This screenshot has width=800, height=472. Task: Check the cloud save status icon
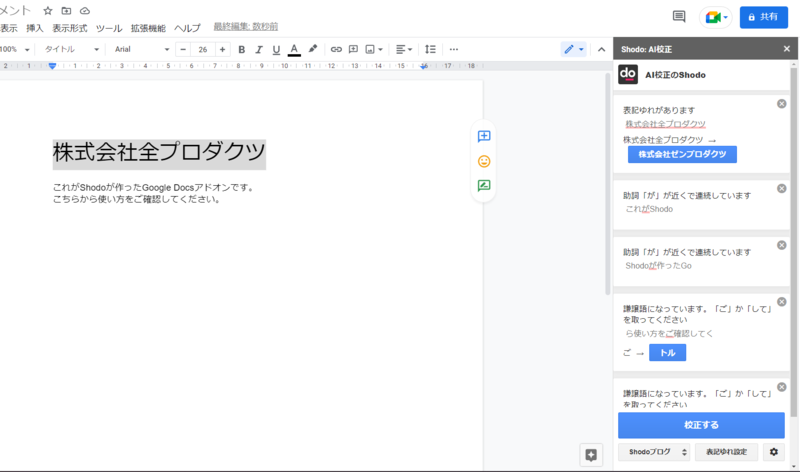[x=85, y=11]
